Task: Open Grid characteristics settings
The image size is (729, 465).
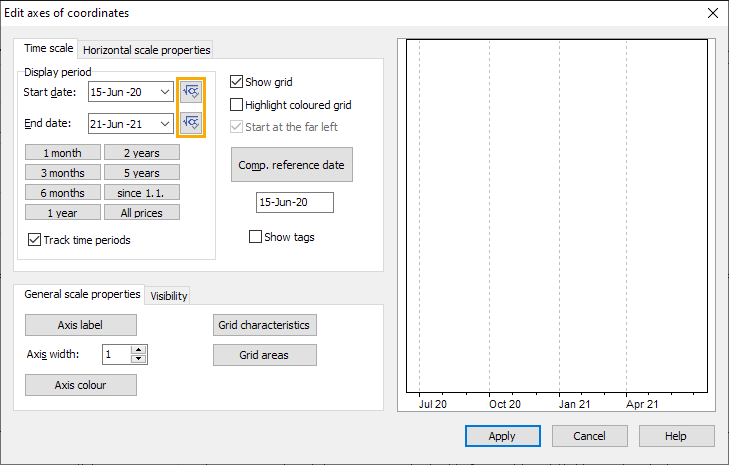Action: coord(264,325)
